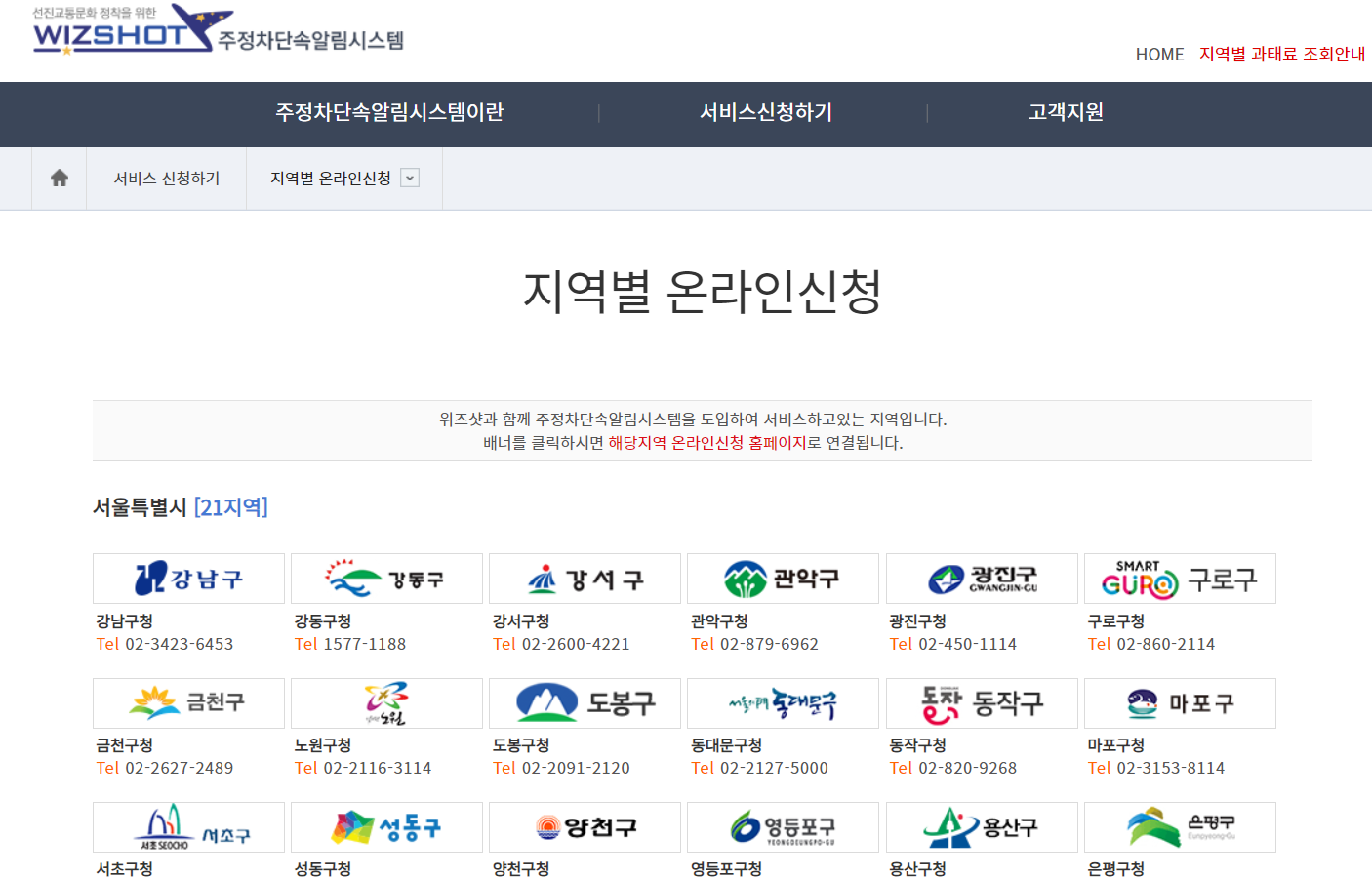Open 강남구 district banner logo
The width and height of the screenshot is (1372, 880).
(x=188, y=579)
